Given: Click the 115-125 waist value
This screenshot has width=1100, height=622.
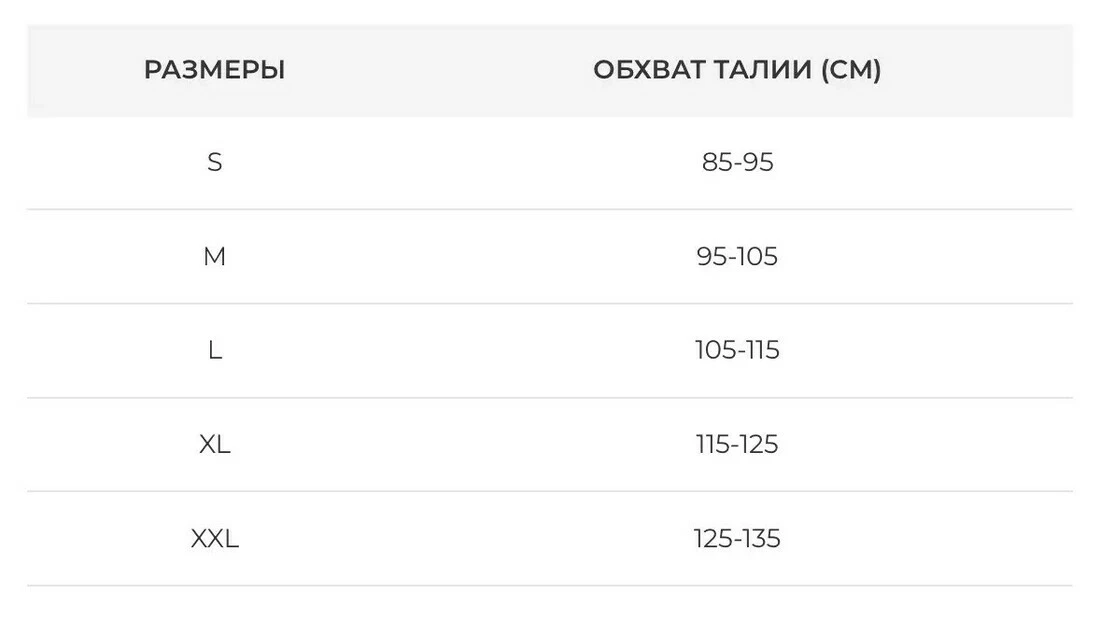Looking at the screenshot, I should pyautogui.click(x=737, y=445).
